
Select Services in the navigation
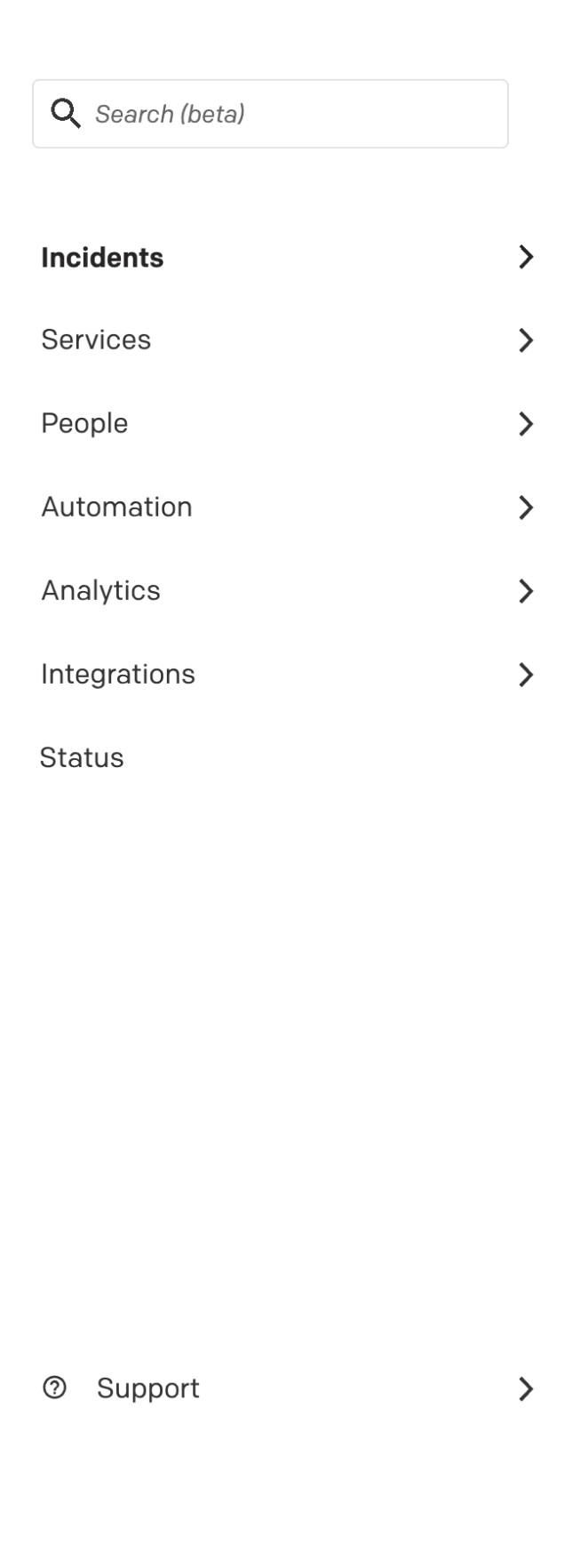pos(96,340)
